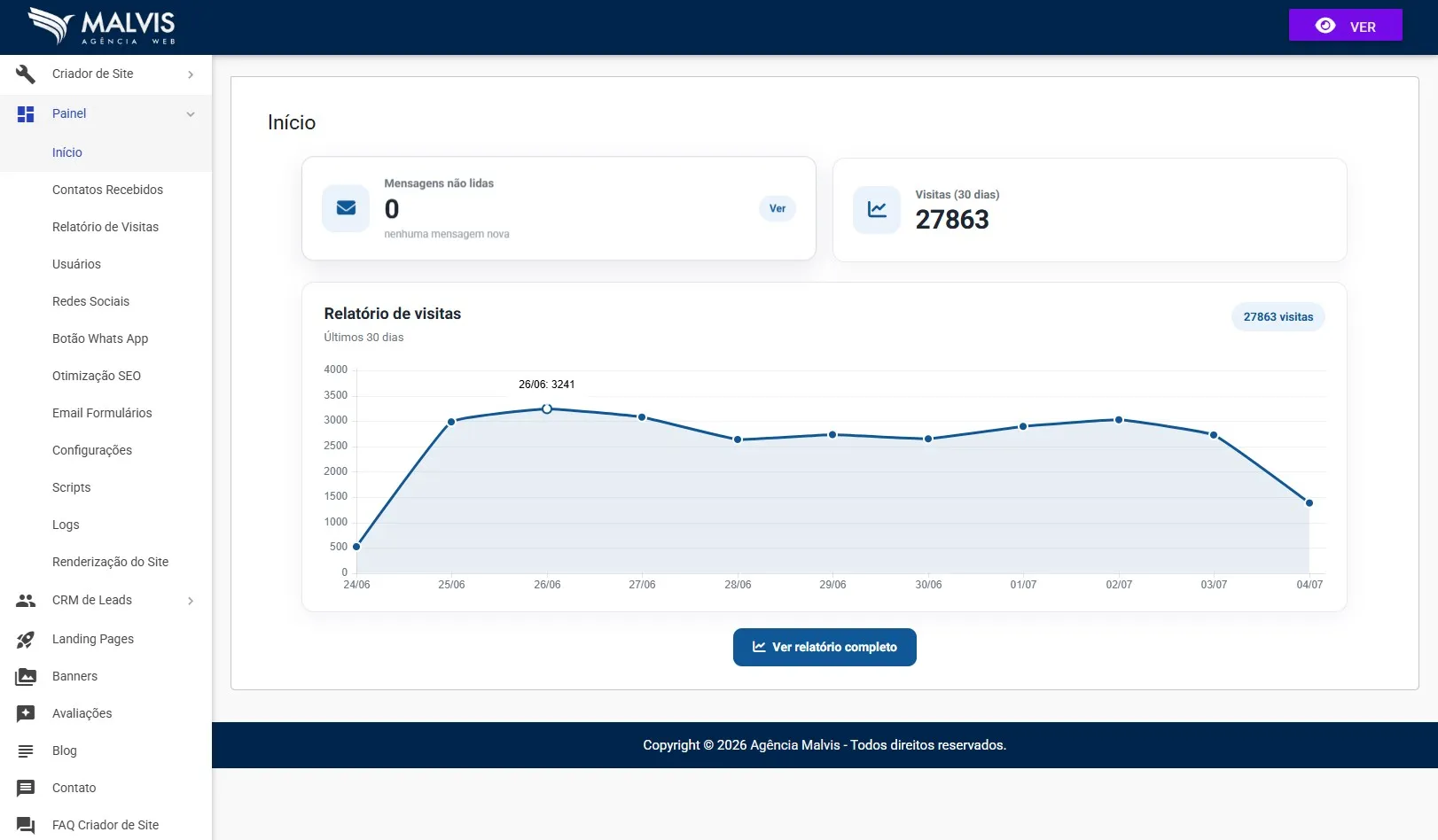
Task: Click the Banners image icon
Action: 26,677
